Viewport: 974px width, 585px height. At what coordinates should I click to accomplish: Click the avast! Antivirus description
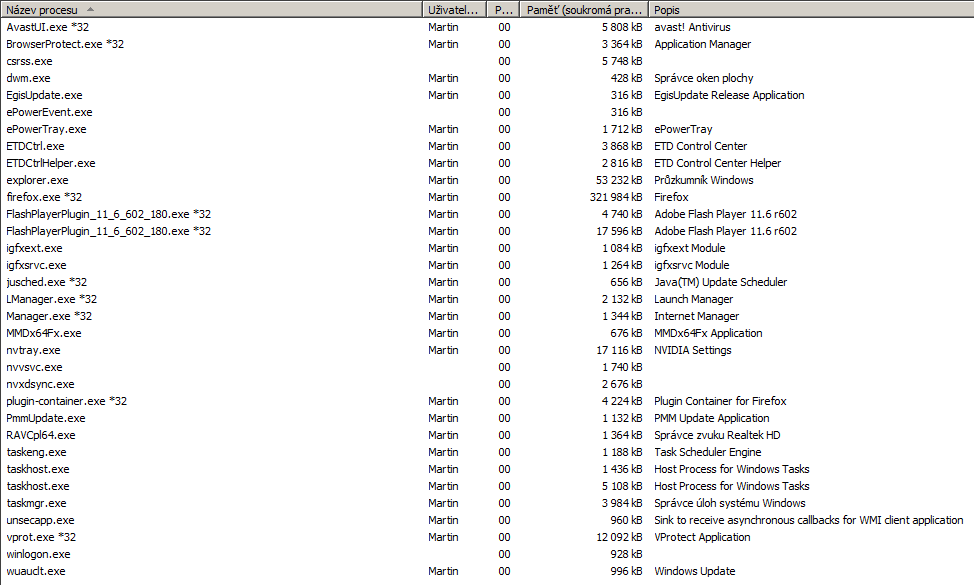[x=692, y=27]
